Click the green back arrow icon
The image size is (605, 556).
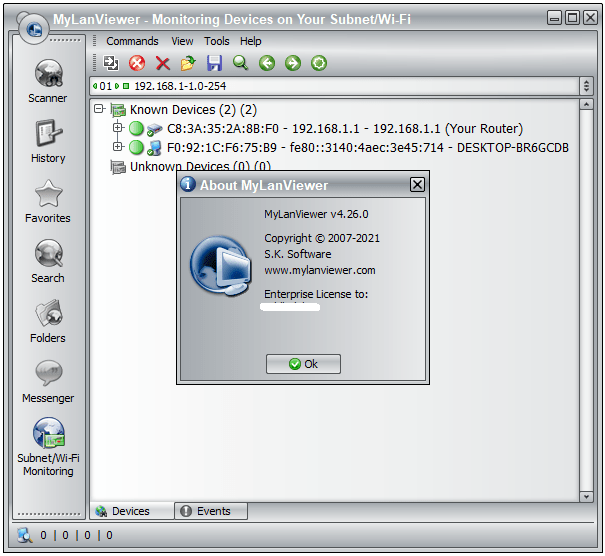267,63
